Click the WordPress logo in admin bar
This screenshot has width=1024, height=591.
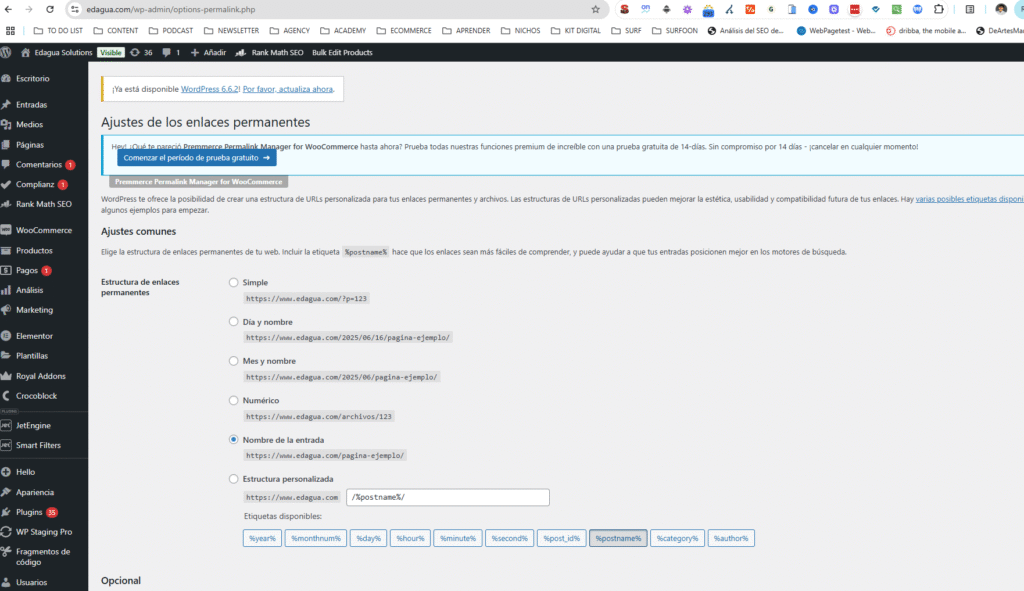coord(7,52)
